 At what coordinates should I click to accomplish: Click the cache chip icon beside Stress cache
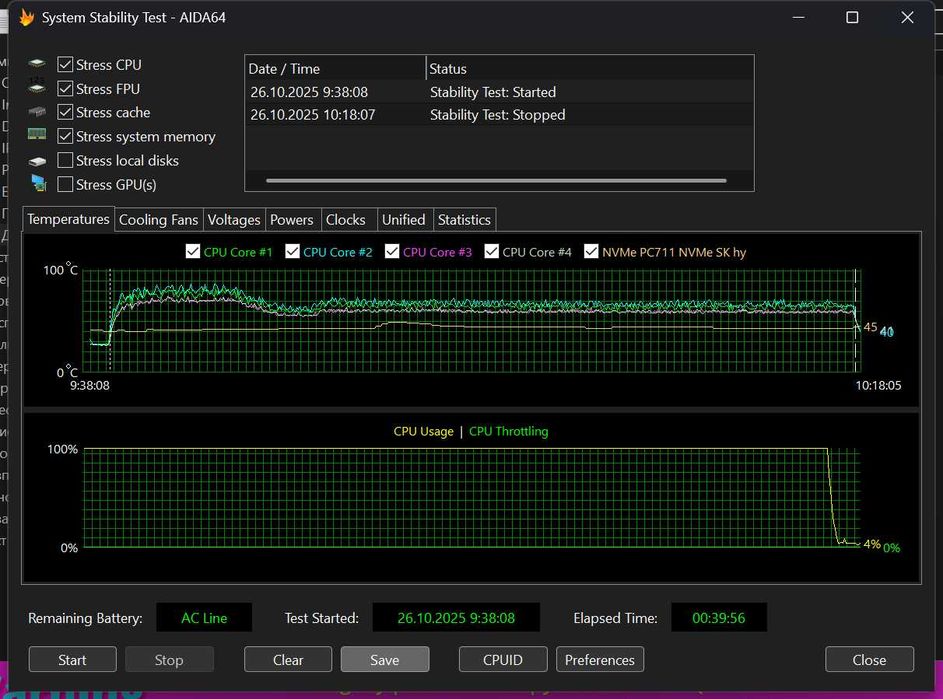37,111
